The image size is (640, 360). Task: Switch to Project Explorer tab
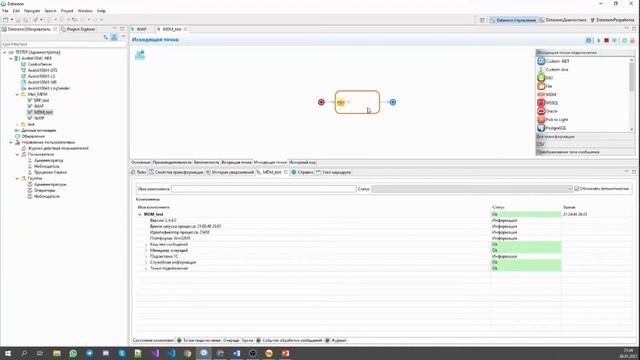[x=78, y=29]
